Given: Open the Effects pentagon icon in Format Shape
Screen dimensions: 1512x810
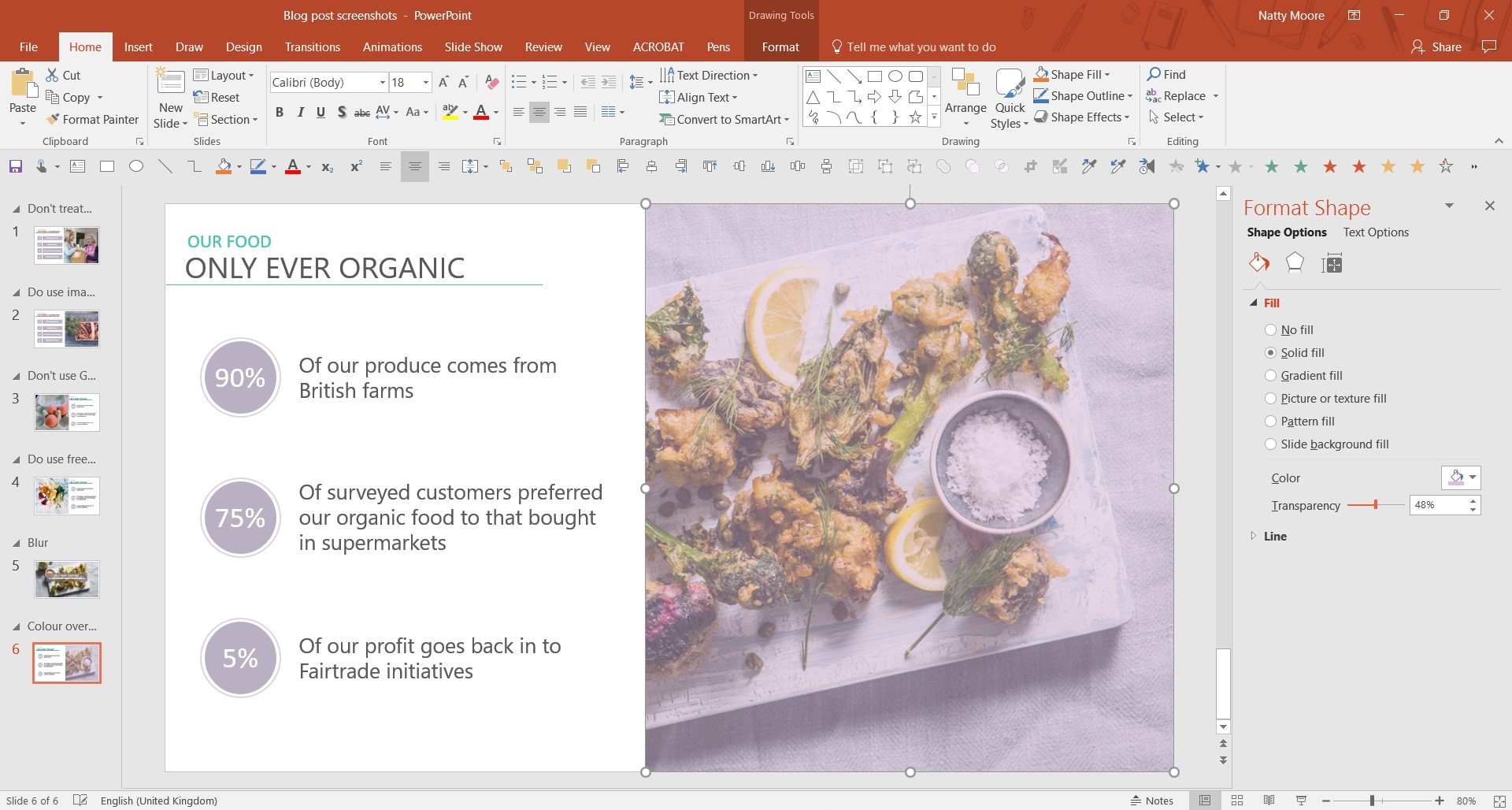Looking at the screenshot, I should [x=1295, y=263].
